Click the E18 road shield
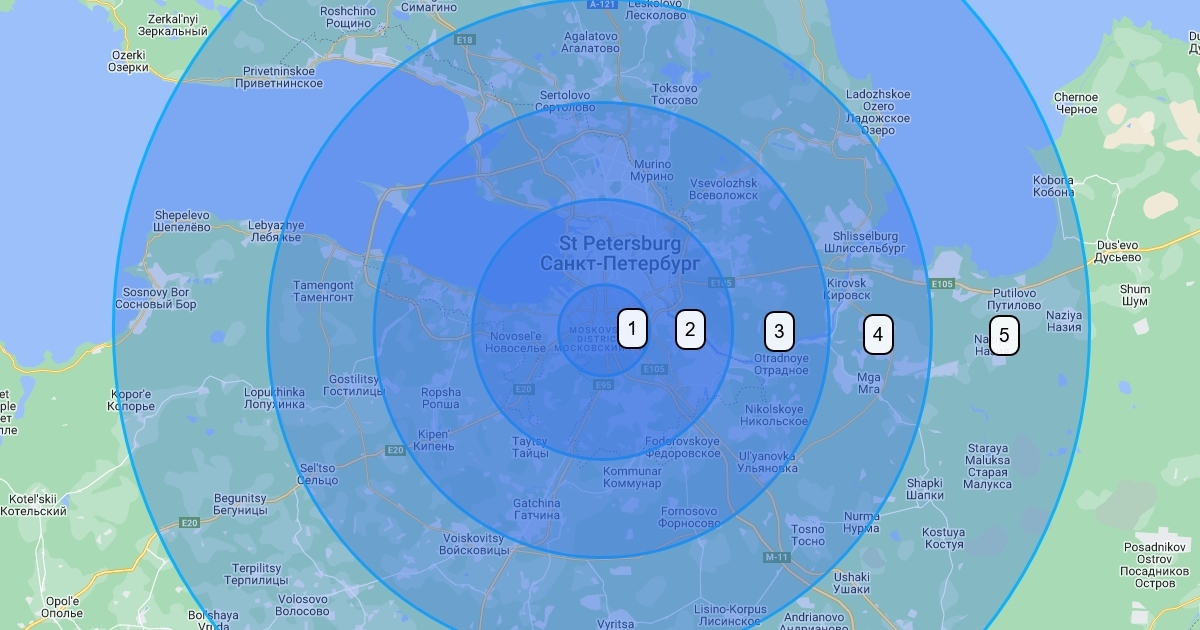Viewport: 1200px width, 630px height. click(465, 40)
